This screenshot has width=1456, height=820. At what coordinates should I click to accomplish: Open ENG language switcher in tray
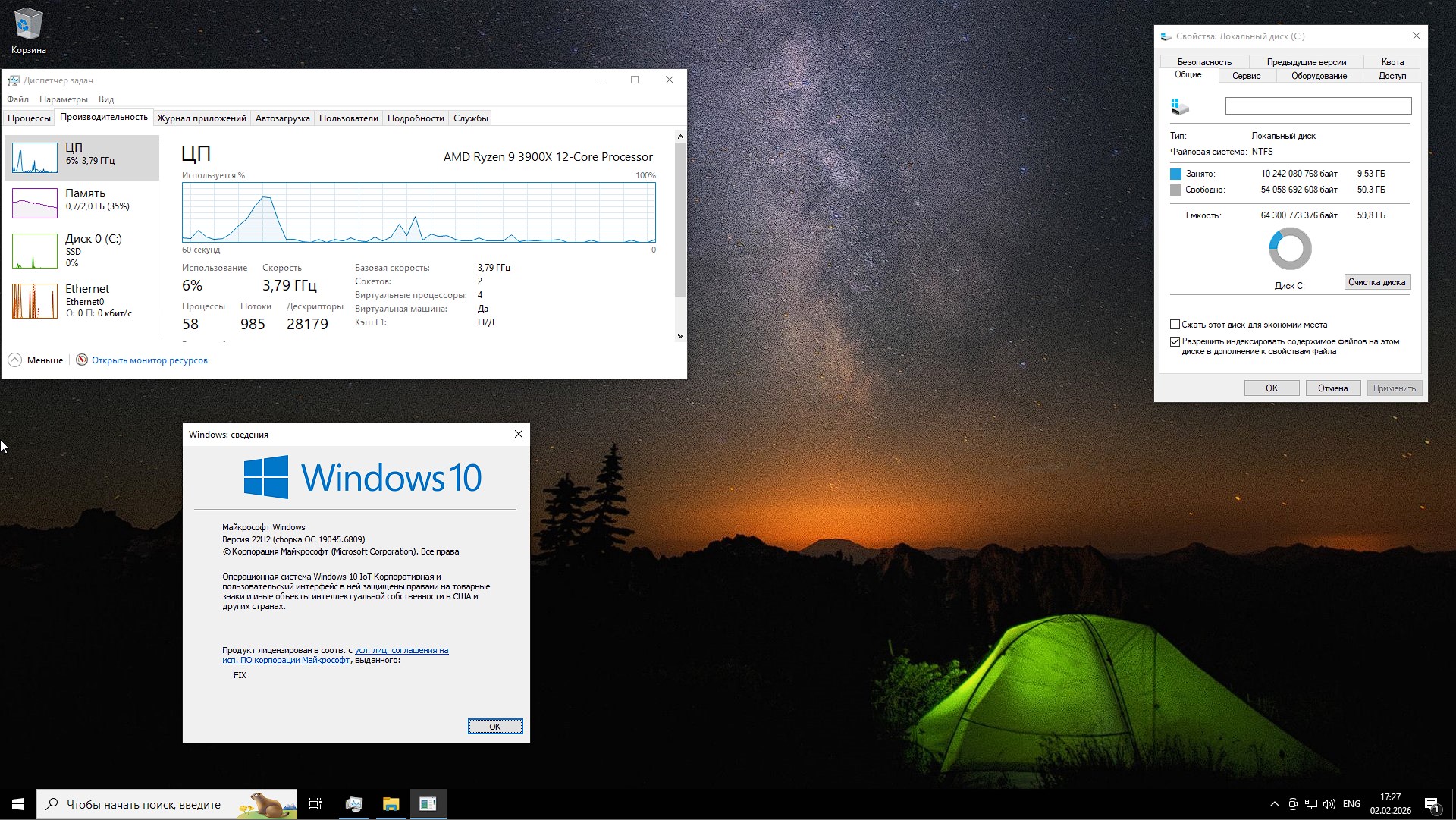pos(1351,804)
